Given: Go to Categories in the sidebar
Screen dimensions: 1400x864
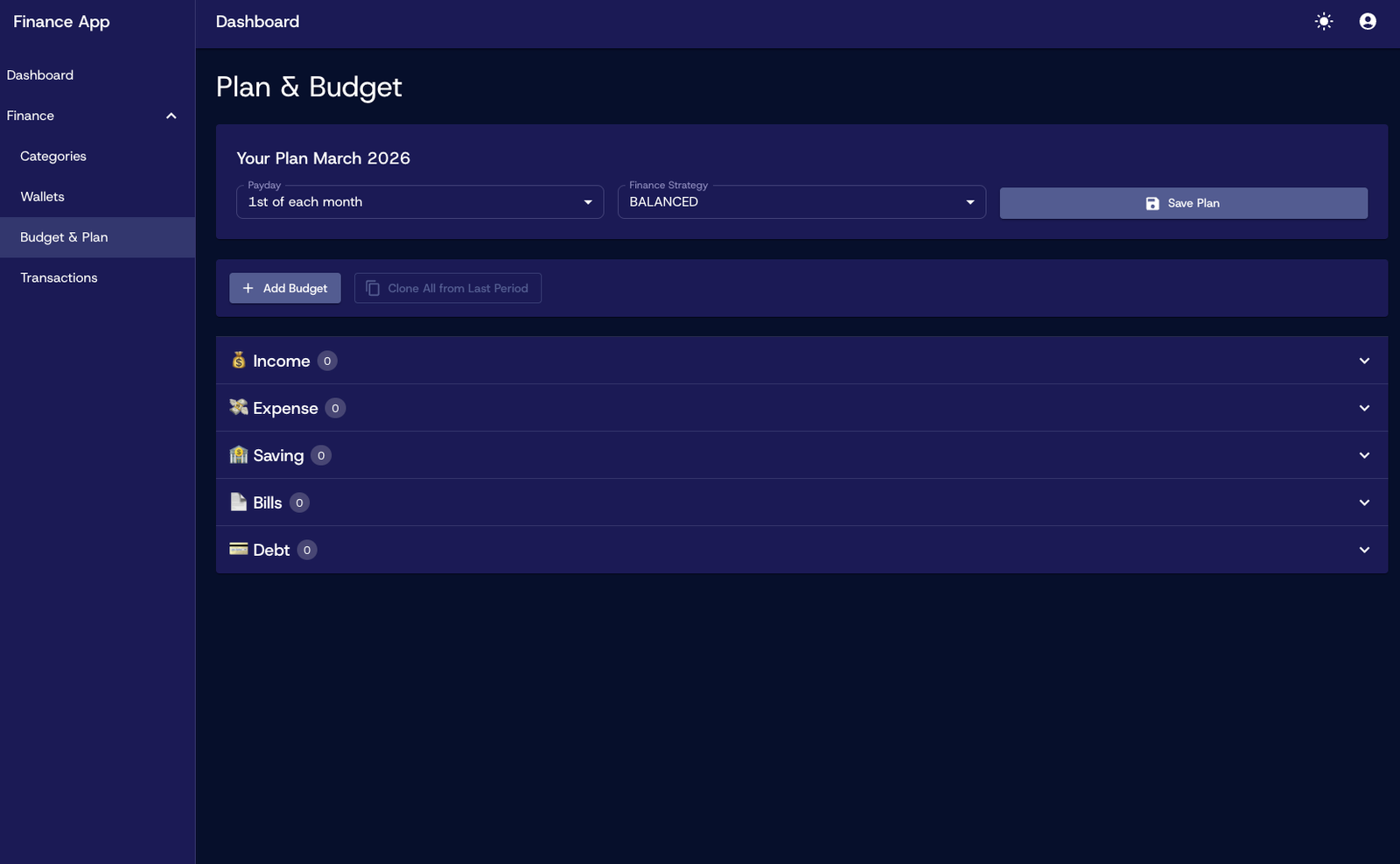Looking at the screenshot, I should tap(53, 156).
